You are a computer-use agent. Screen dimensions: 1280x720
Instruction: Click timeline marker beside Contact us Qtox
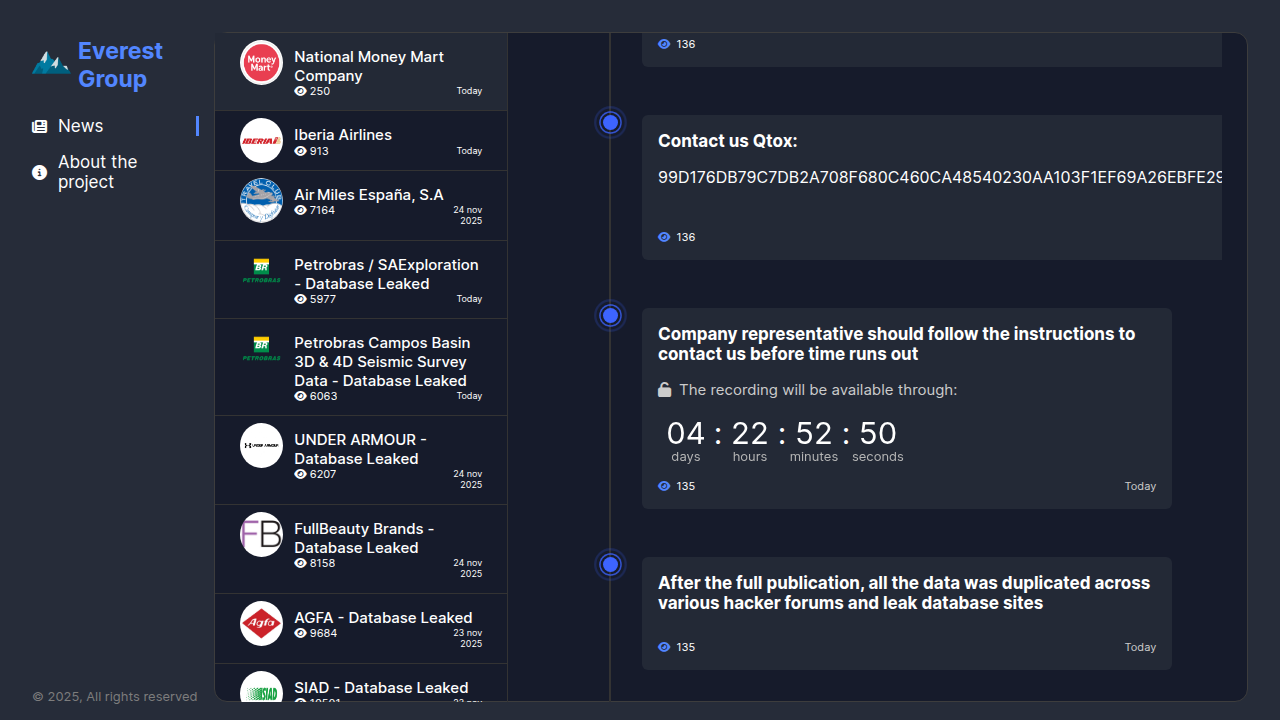(610, 123)
